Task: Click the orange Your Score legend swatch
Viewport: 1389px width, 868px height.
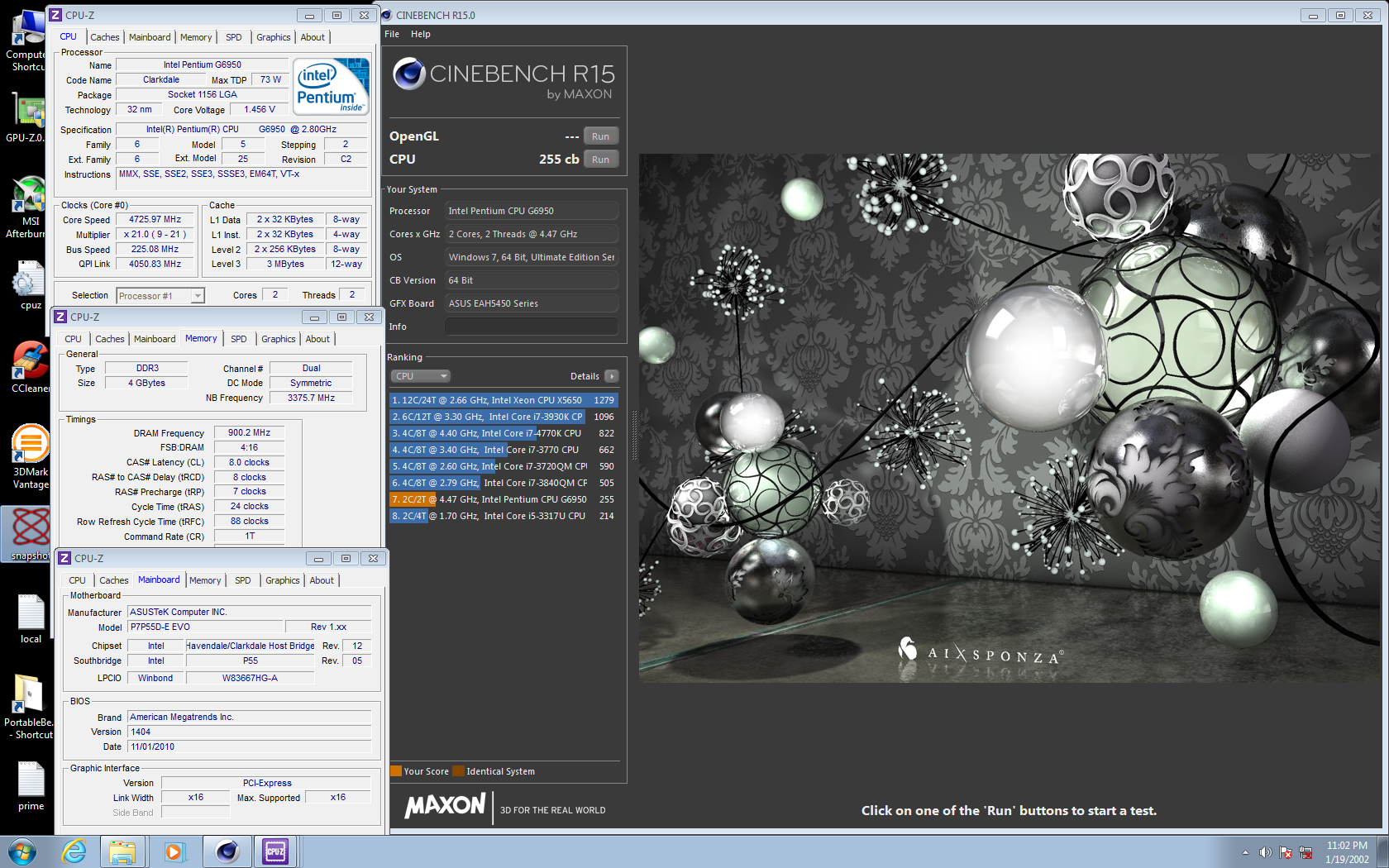Action: coord(396,771)
